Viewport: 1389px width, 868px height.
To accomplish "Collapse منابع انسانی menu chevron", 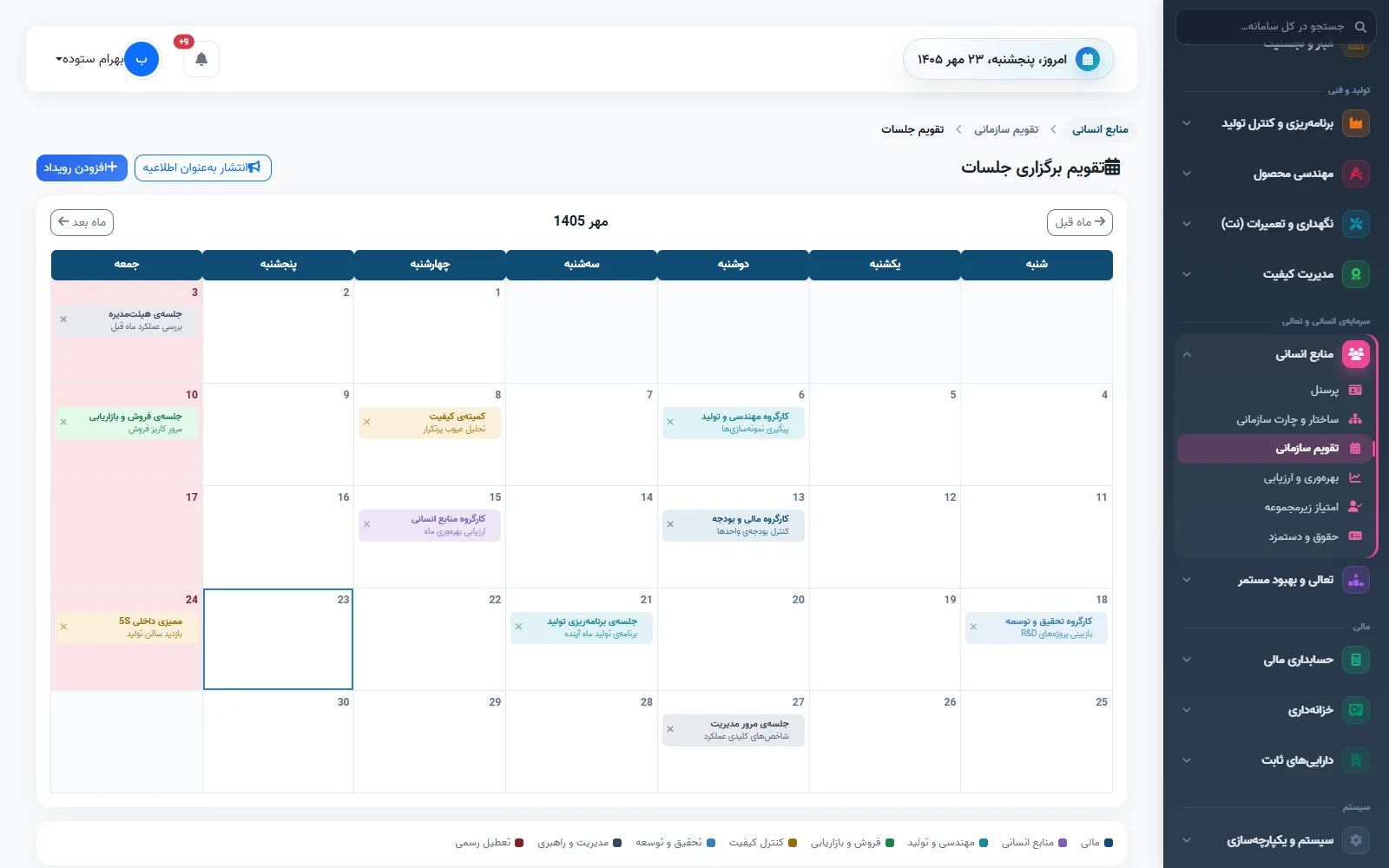I will [1187, 354].
